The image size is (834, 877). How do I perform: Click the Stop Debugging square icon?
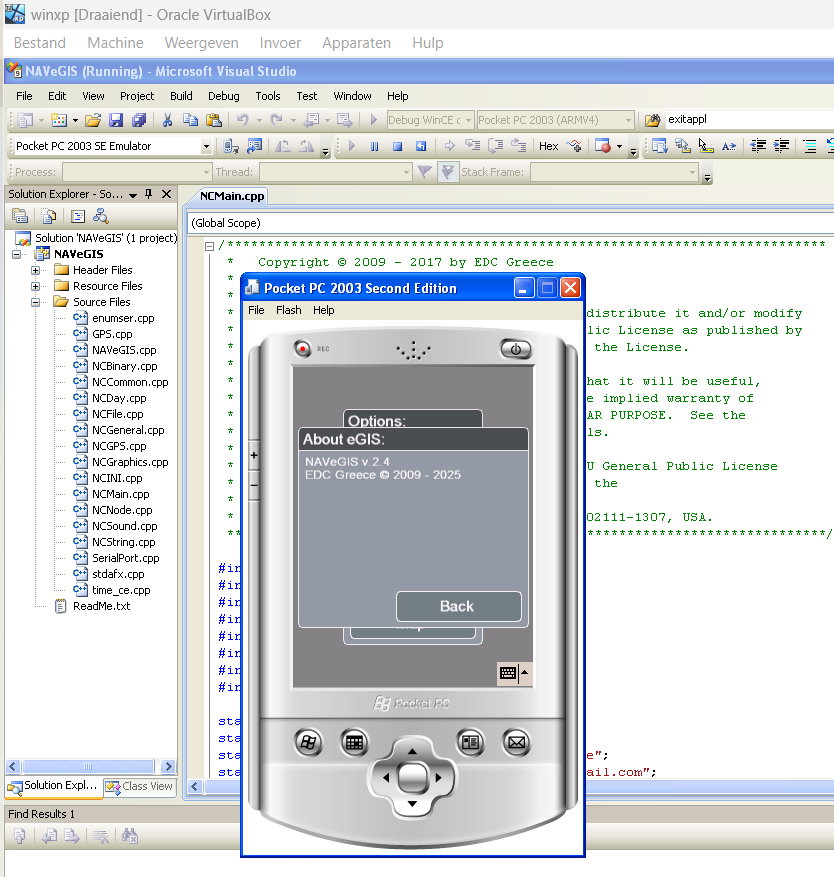pyautogui.click(x=397, y=146)
